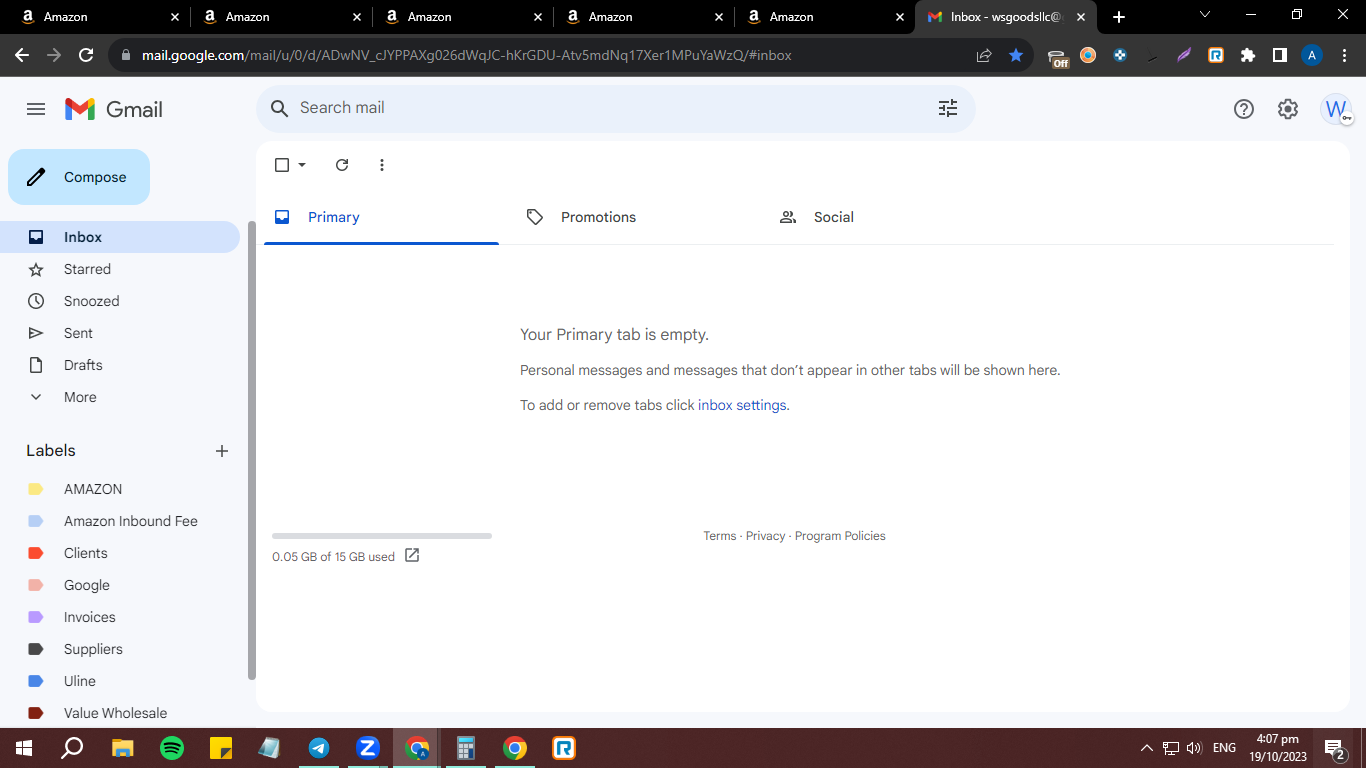Open the Google account avatar

tap(1336, 109)
